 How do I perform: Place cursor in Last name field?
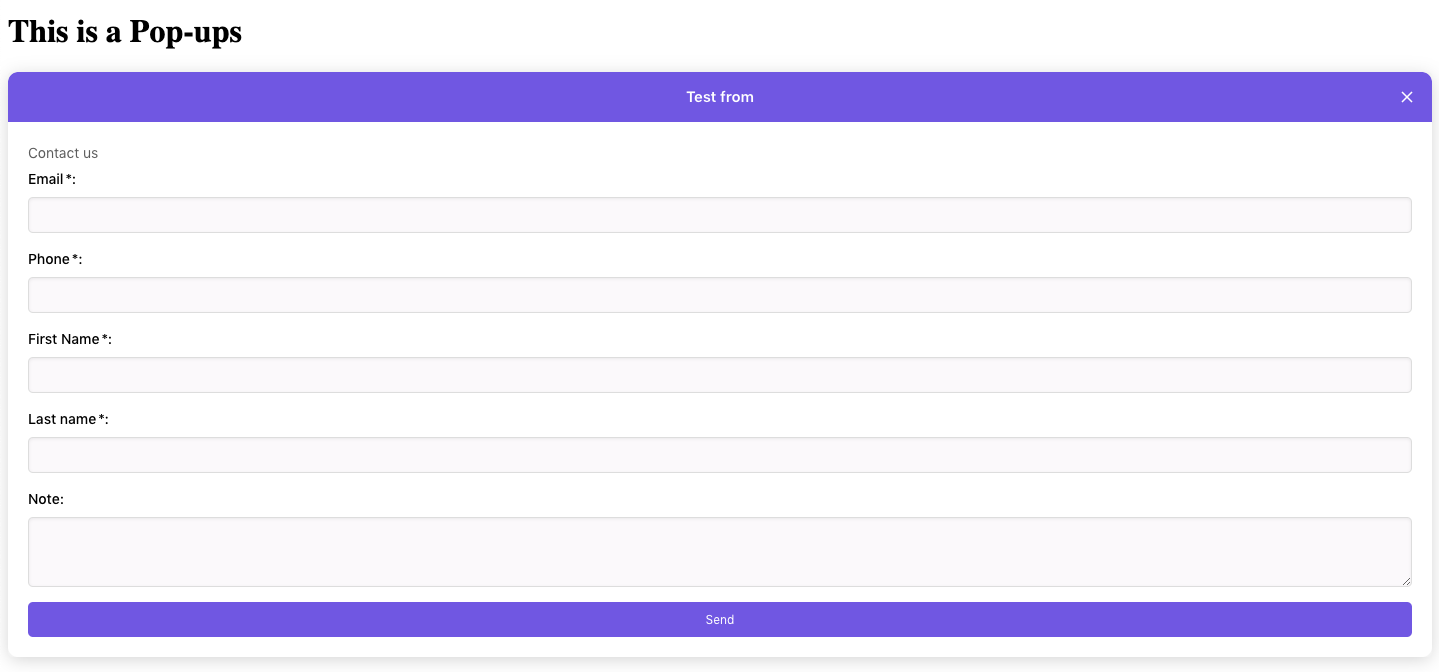(720, 455)
